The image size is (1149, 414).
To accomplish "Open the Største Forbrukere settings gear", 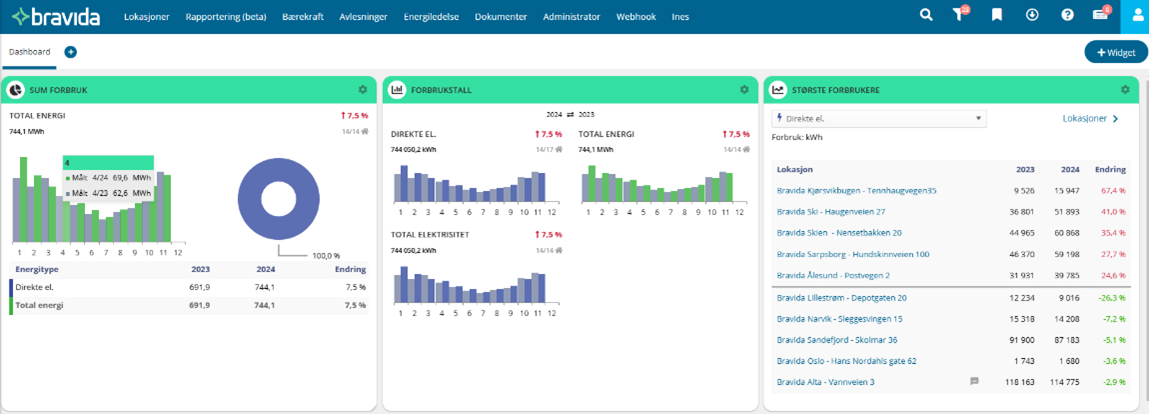I will tap(1125, 90).
